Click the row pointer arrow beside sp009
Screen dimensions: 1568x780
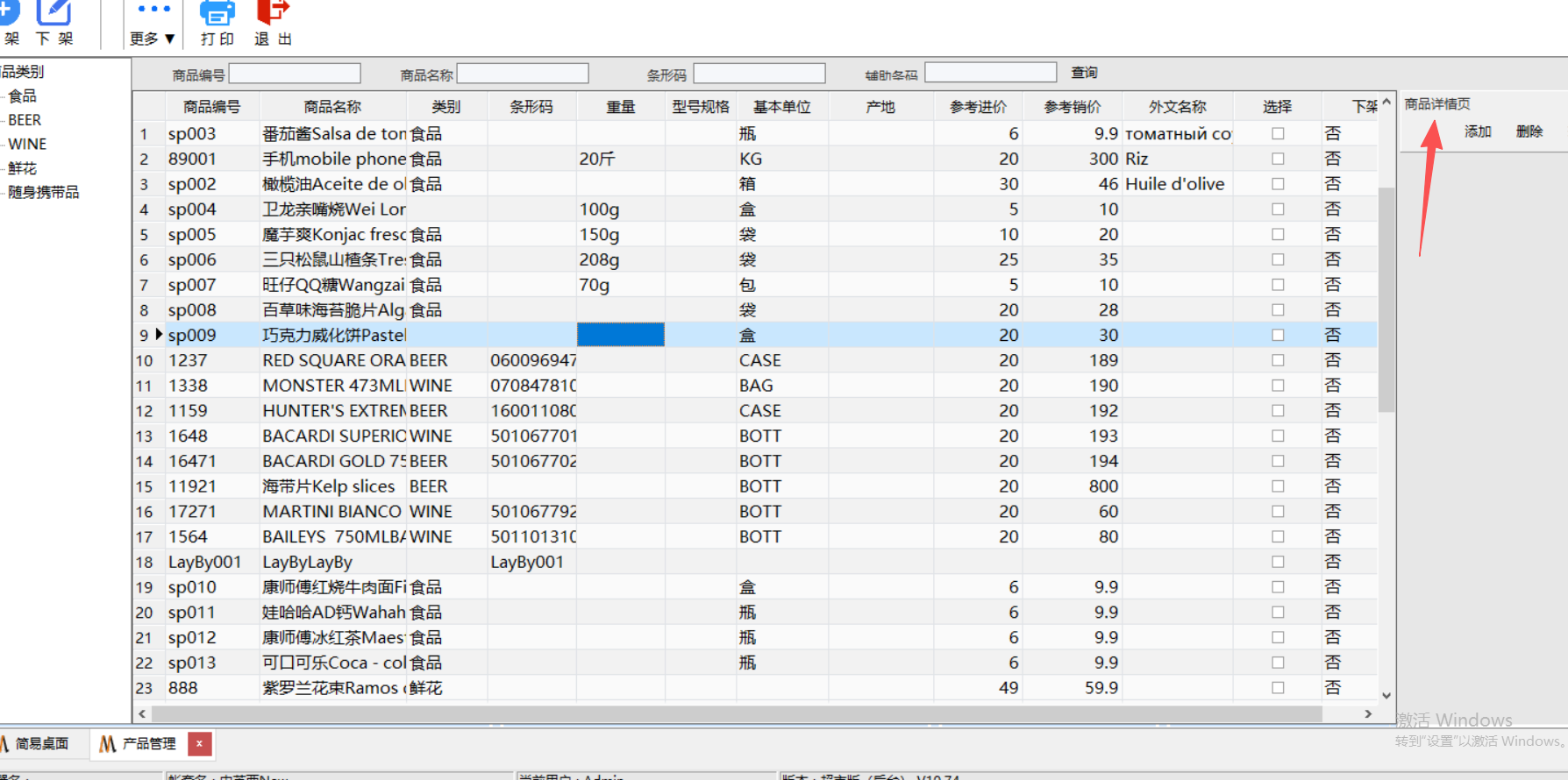pyautogui.click(x=159, y=335)
